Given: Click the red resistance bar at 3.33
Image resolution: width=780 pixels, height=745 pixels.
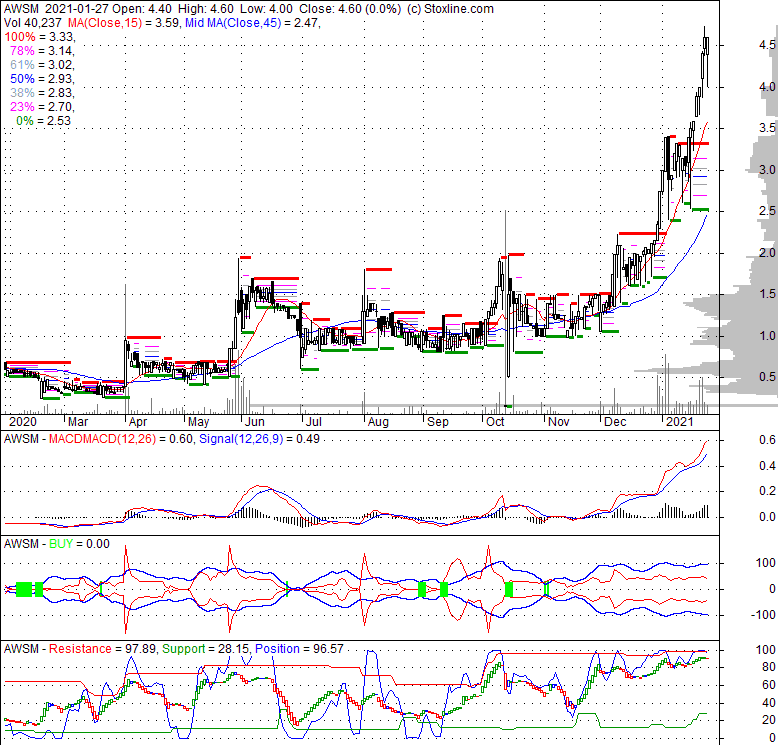Looking at the screenshot, I should pyautogui.click(x=693, y=144).
